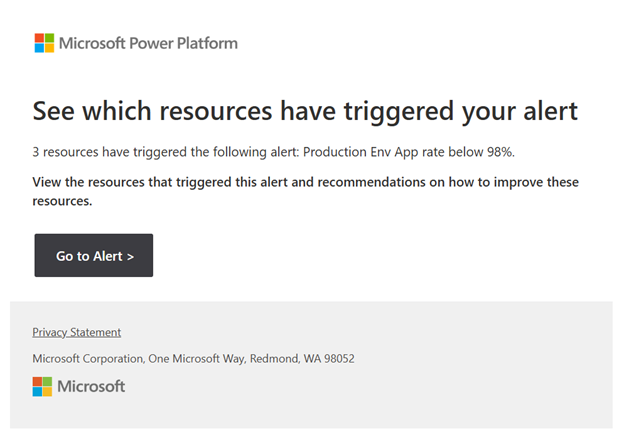Click the Microsoft logo beside Power Platform

44,43
